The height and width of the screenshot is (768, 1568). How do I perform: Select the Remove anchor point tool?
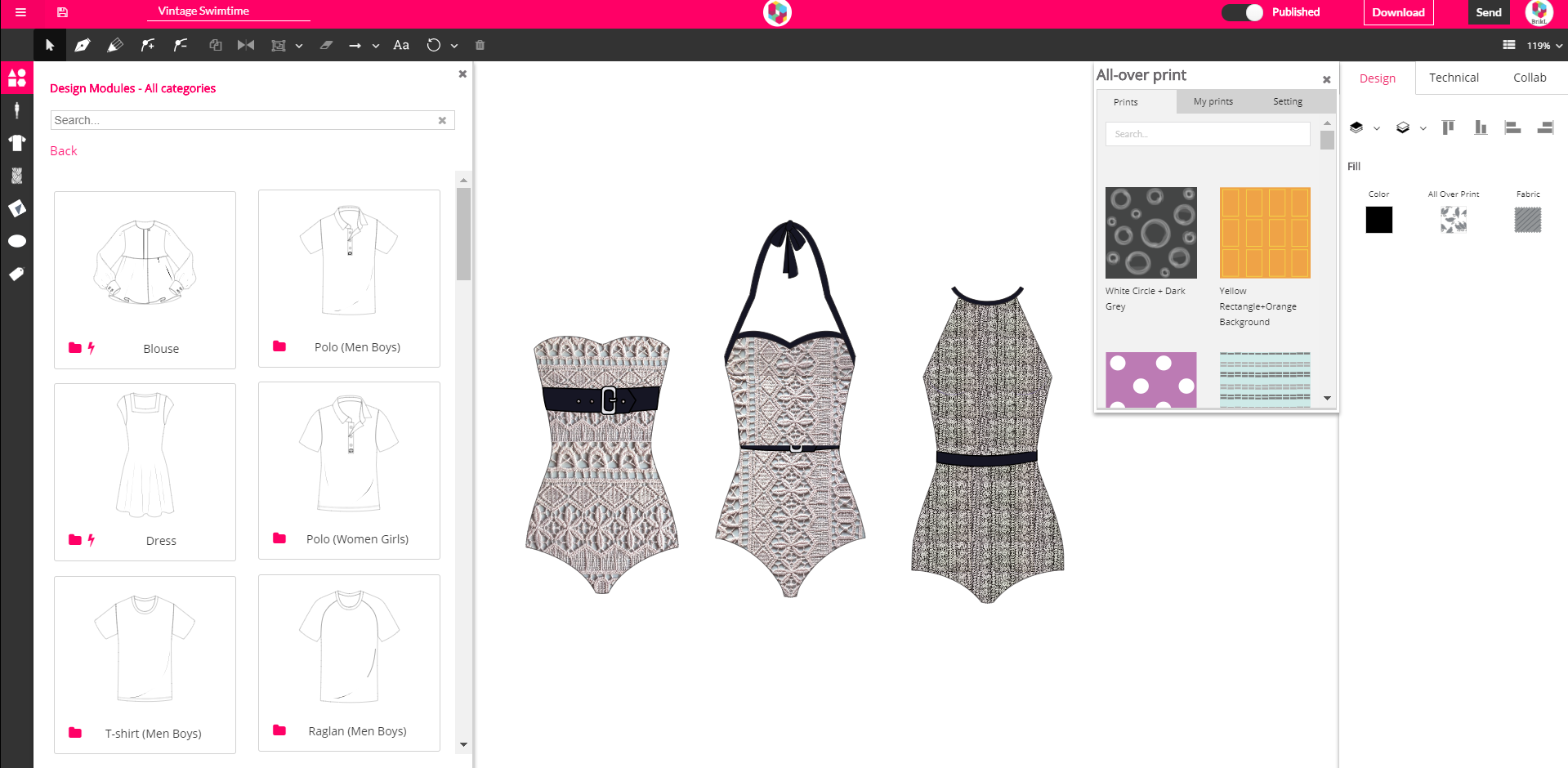pyautogui.click(x=180, y=45)
